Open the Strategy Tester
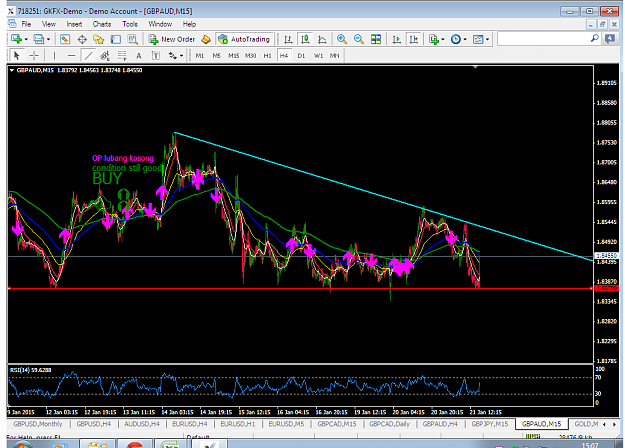Screen dimensions: 625x448 132,39
